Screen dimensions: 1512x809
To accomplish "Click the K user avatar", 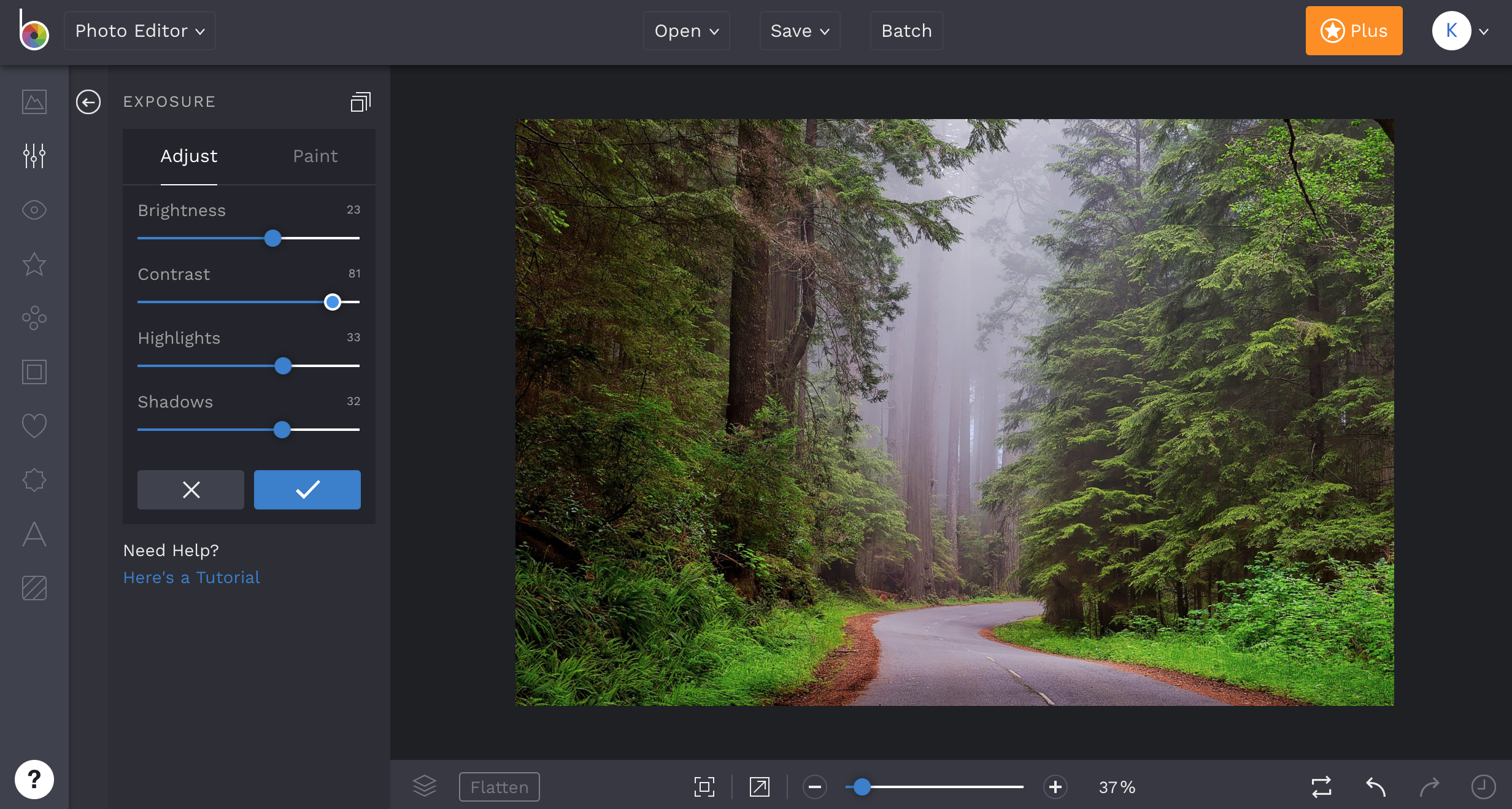I will point(1452,31).
